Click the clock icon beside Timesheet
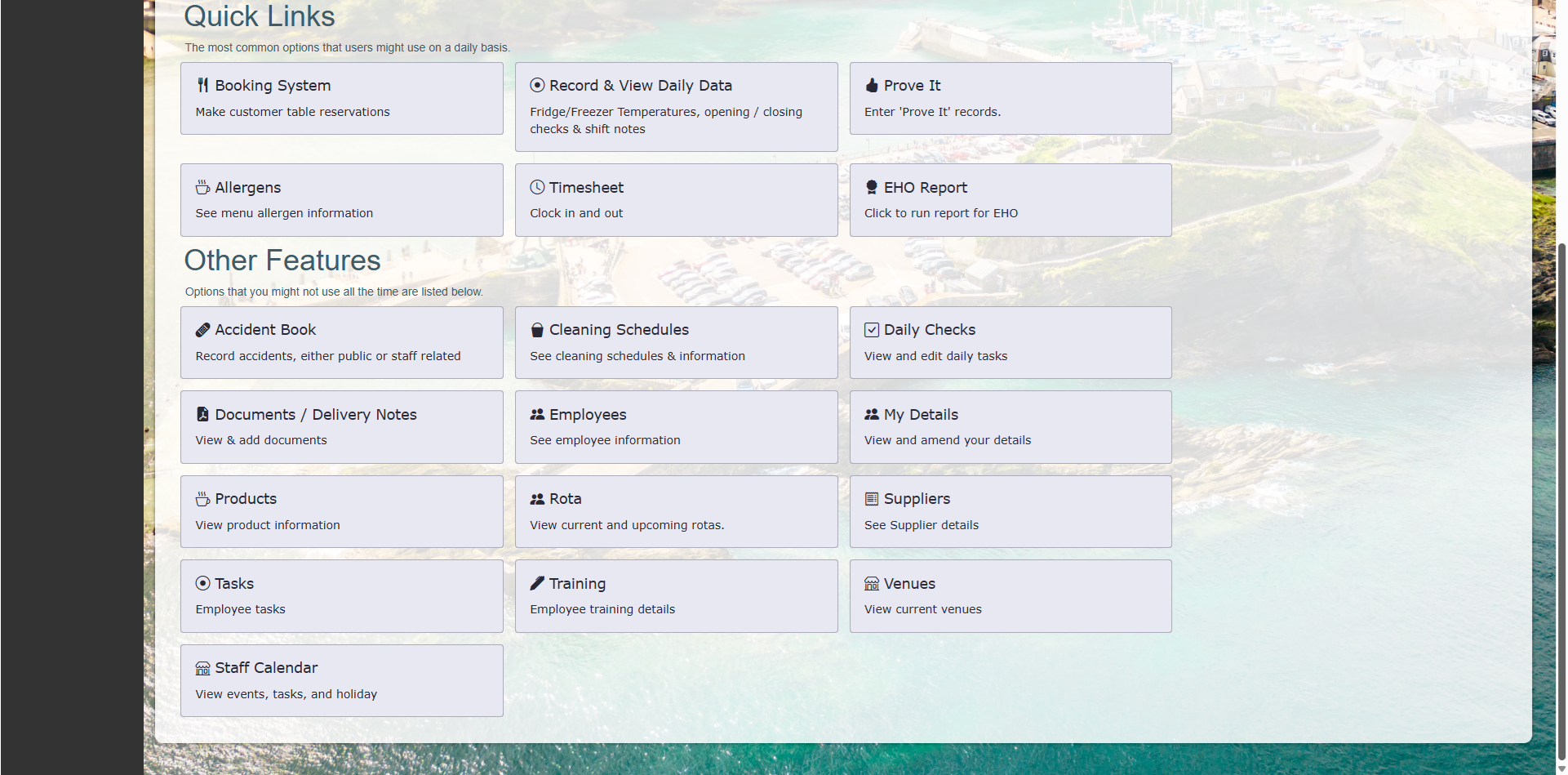The width and height of the screenshot is (1568, 775). (x=537, y=187)
